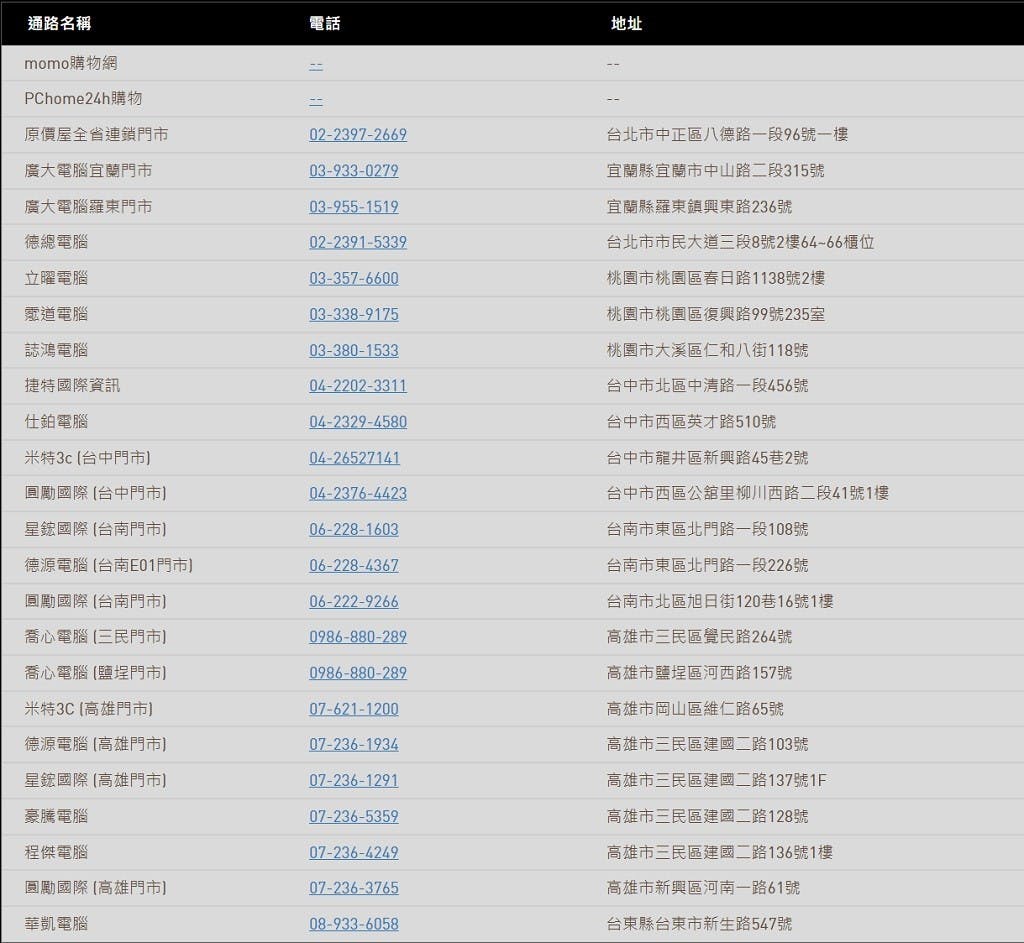Click store name 誌鴻電腦
This screenshot has height=943, width=1024.
[56, 350]
